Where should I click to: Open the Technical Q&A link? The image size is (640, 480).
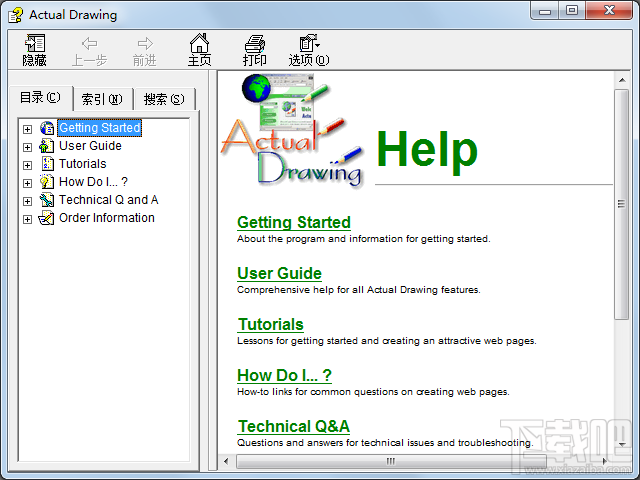pos(293,426)
